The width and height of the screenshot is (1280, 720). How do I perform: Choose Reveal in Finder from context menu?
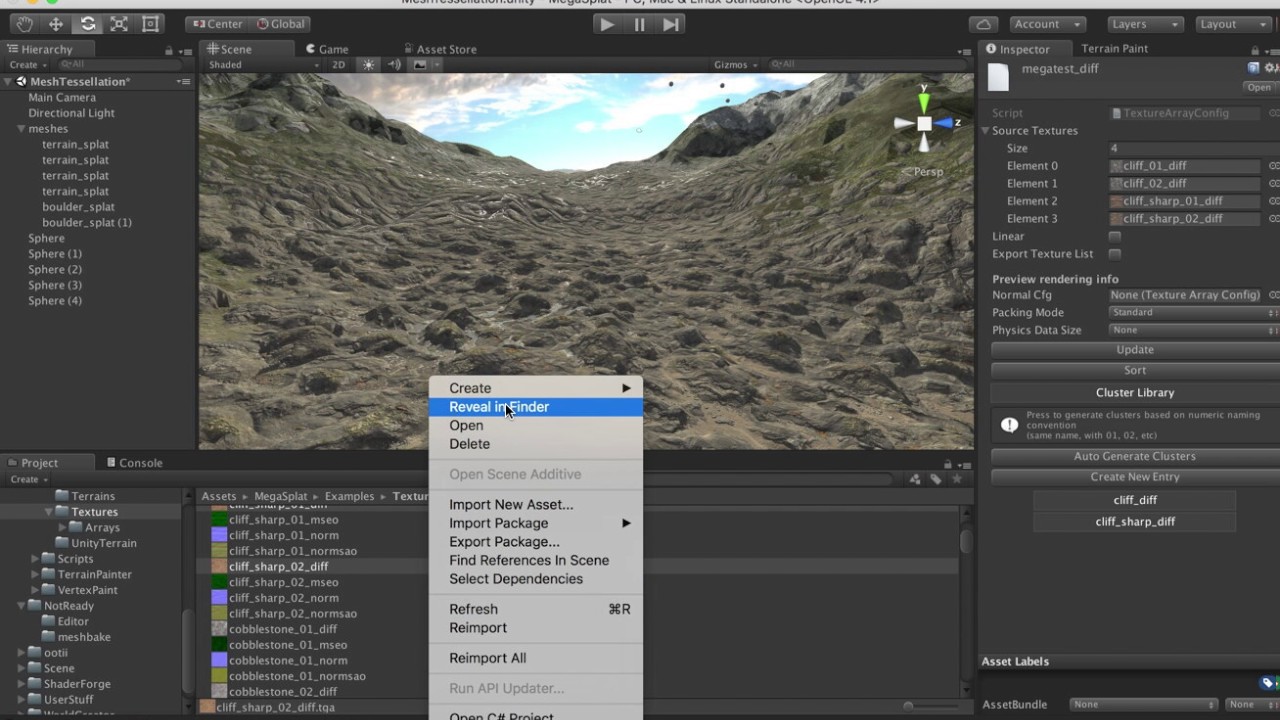click(x=536, y=407)
